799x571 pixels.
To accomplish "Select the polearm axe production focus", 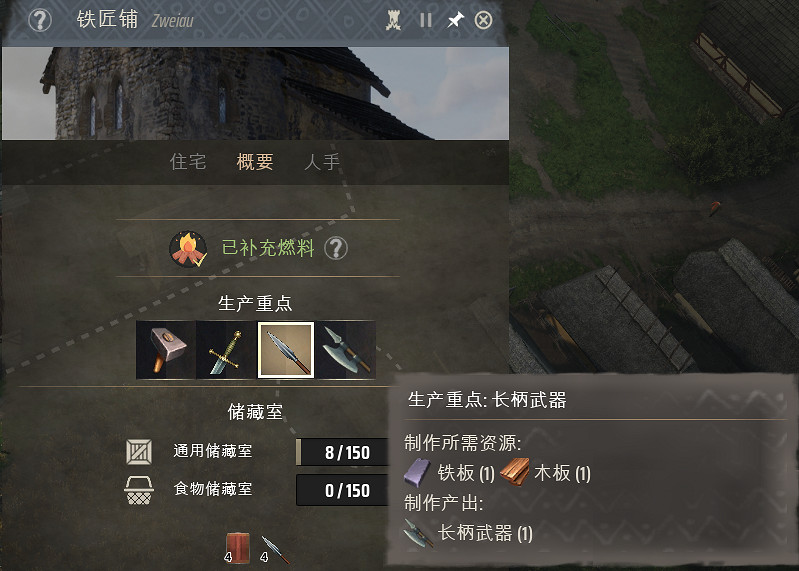I will click(346, 350).
